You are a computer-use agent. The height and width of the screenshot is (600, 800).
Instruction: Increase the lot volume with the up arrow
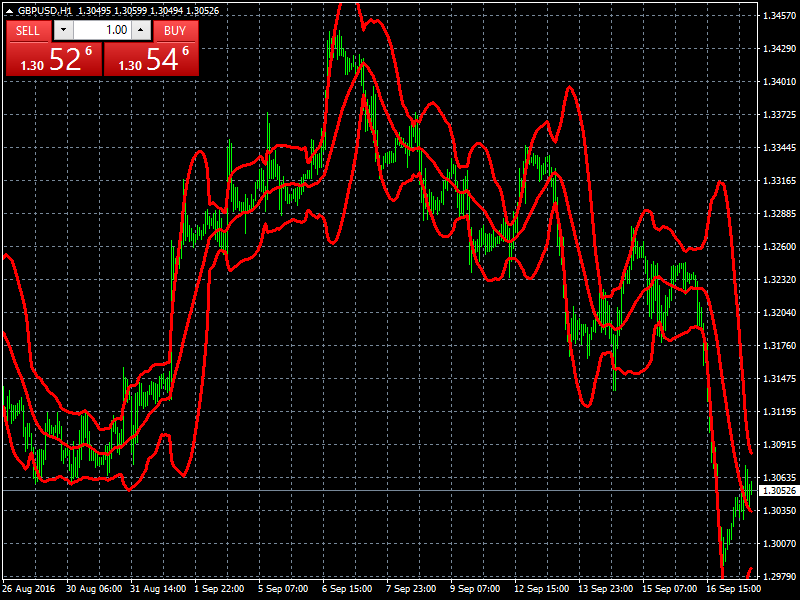tap(141, 30)
